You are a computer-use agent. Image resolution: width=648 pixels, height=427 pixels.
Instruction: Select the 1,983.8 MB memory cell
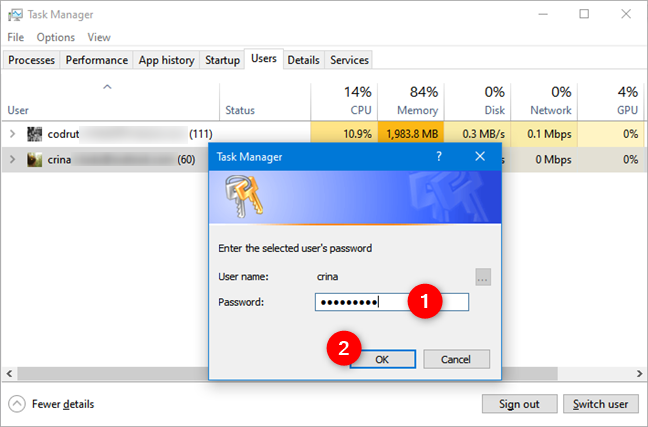(411, 134)
